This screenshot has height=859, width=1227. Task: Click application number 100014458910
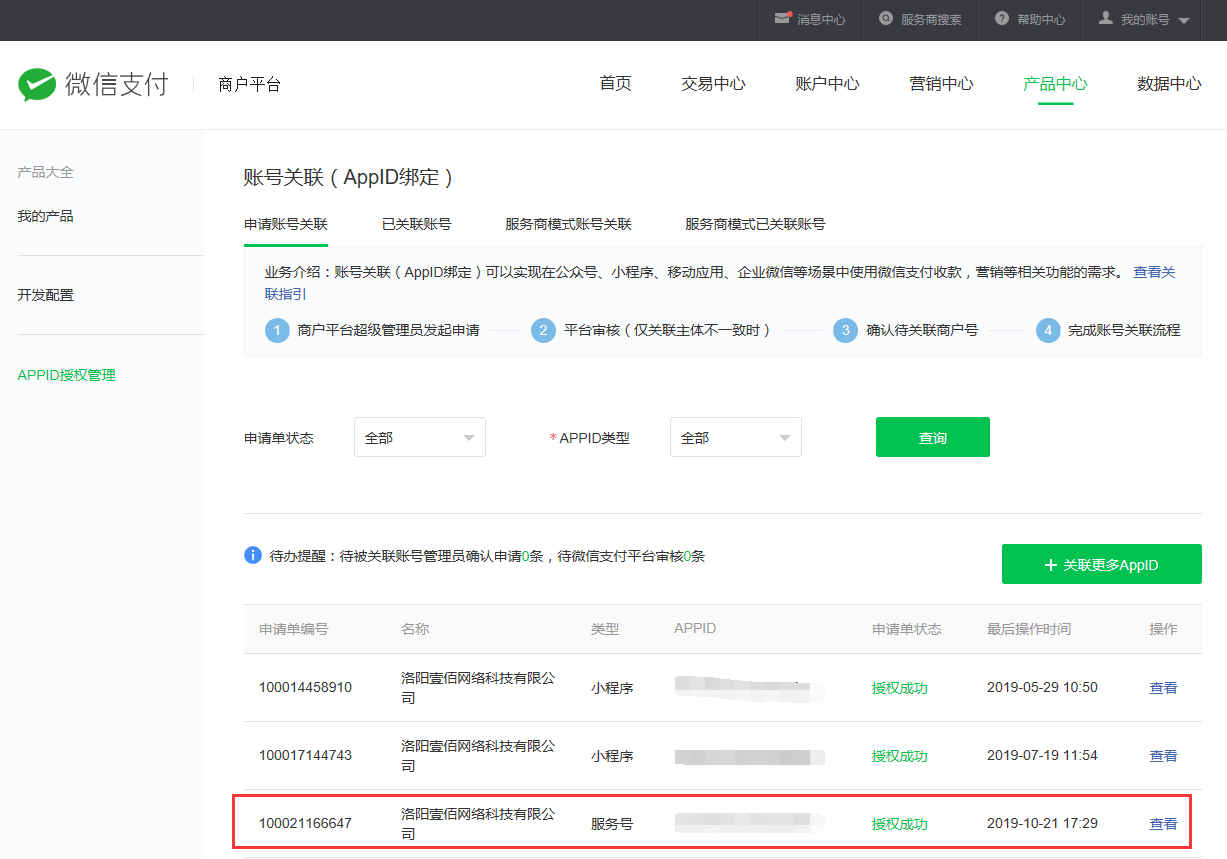[305, 688]
